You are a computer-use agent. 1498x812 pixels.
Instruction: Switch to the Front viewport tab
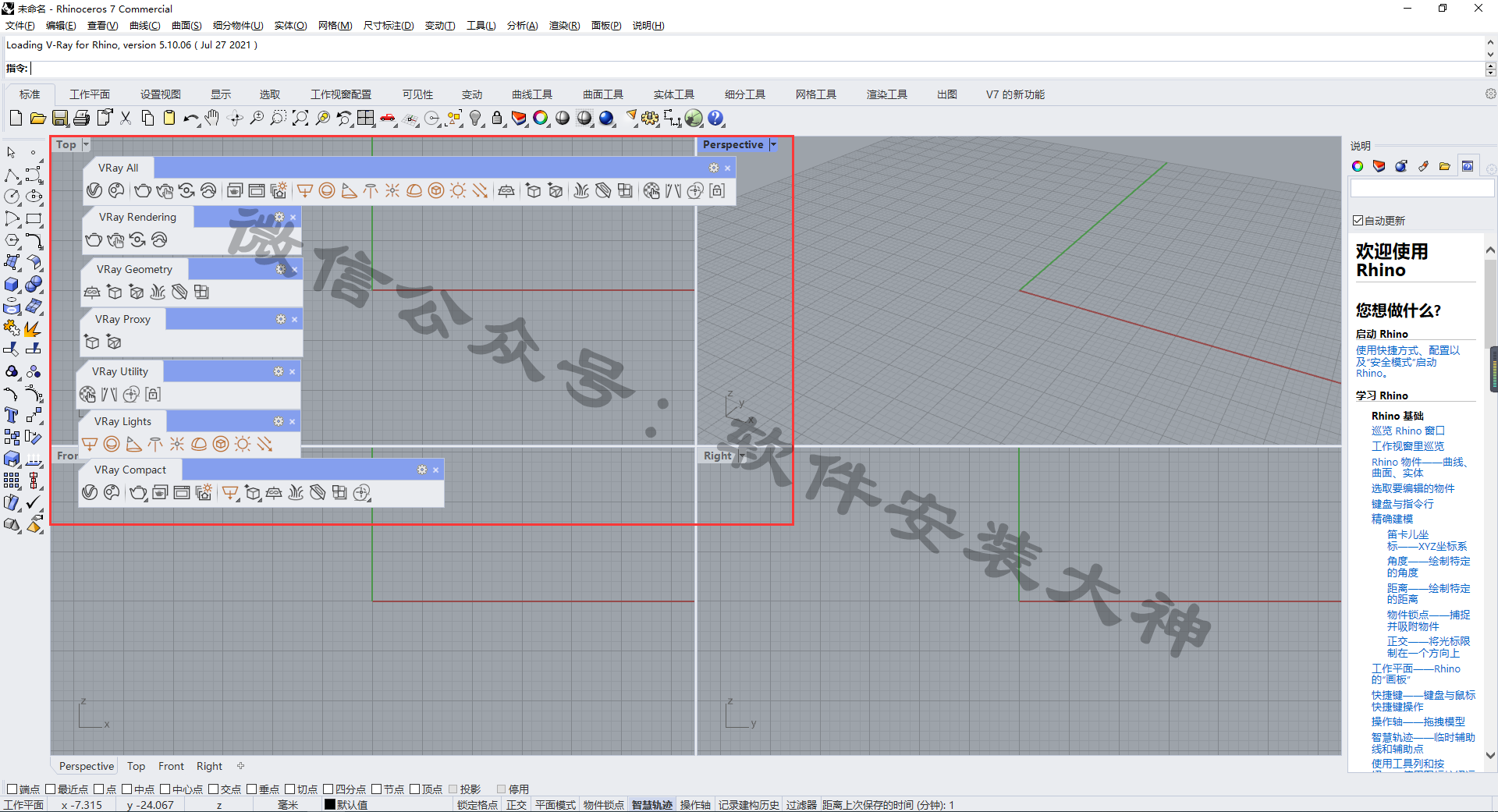(171, 766)
